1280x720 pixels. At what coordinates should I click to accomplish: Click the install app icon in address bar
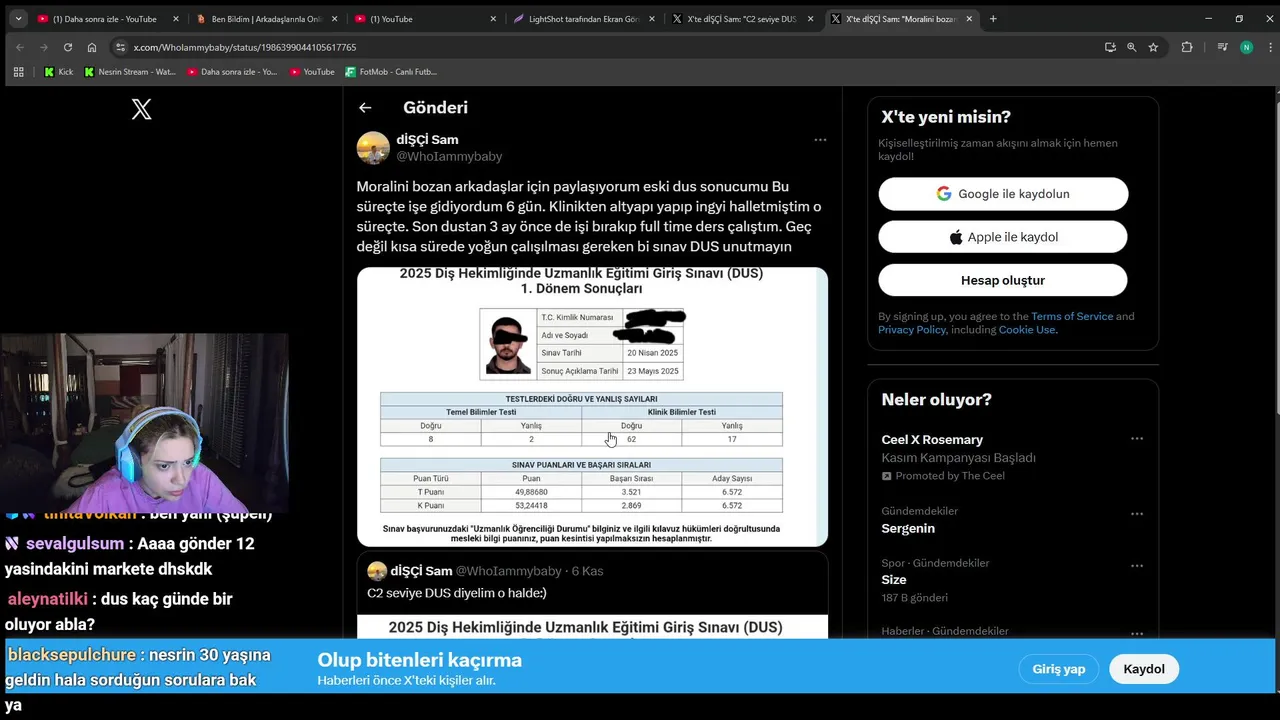(1110, 47)
